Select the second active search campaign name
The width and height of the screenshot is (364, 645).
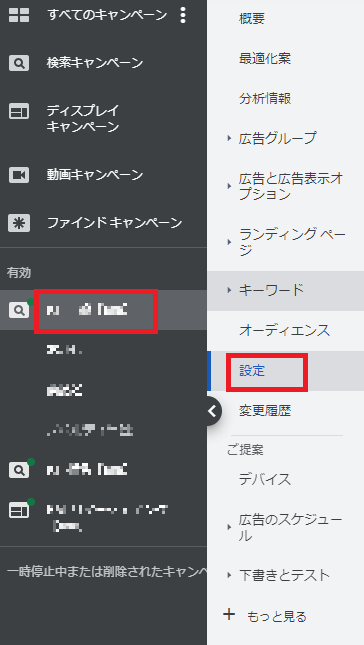87,469
